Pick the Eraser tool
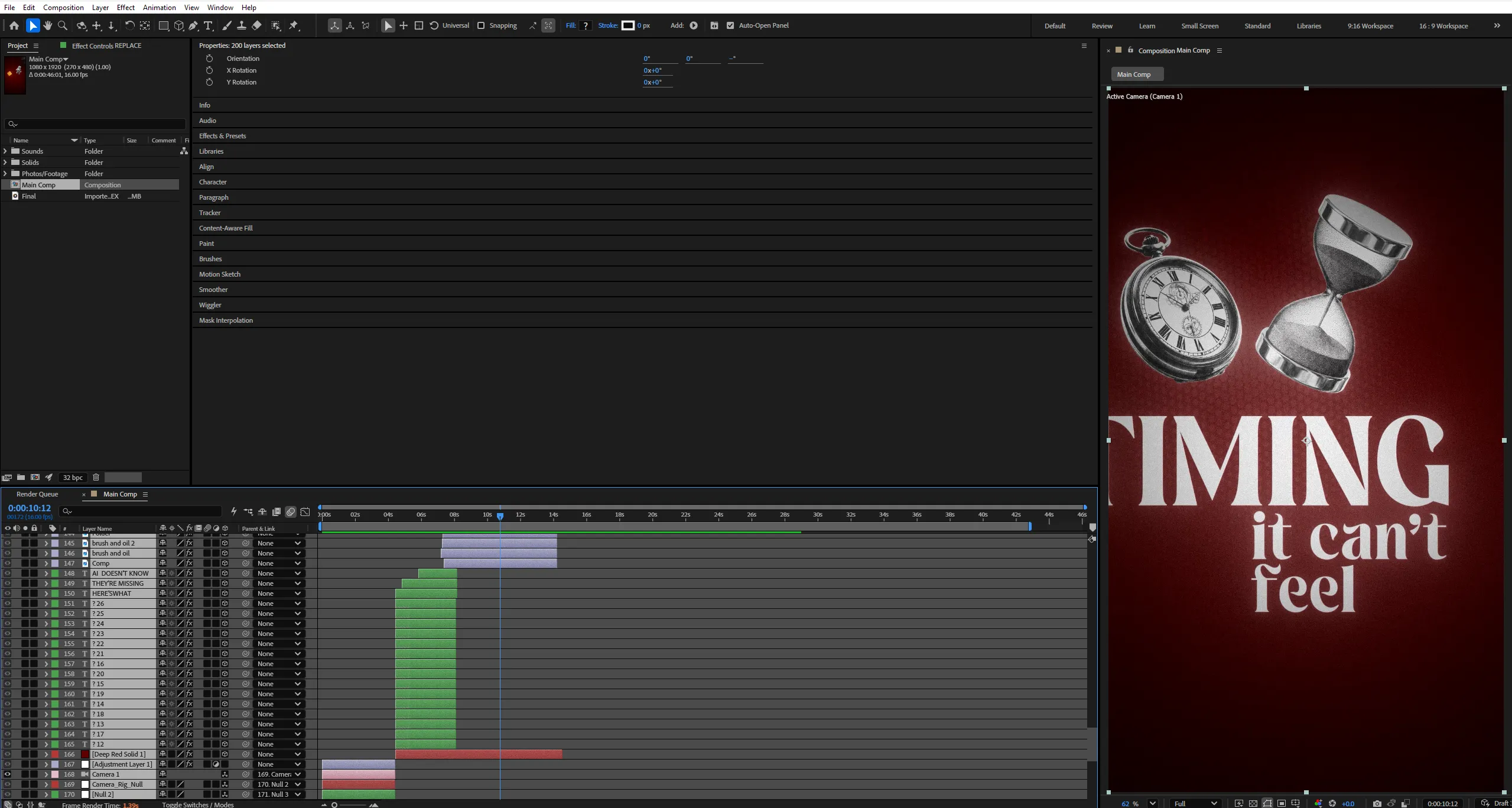 click(x=256, y=25)
